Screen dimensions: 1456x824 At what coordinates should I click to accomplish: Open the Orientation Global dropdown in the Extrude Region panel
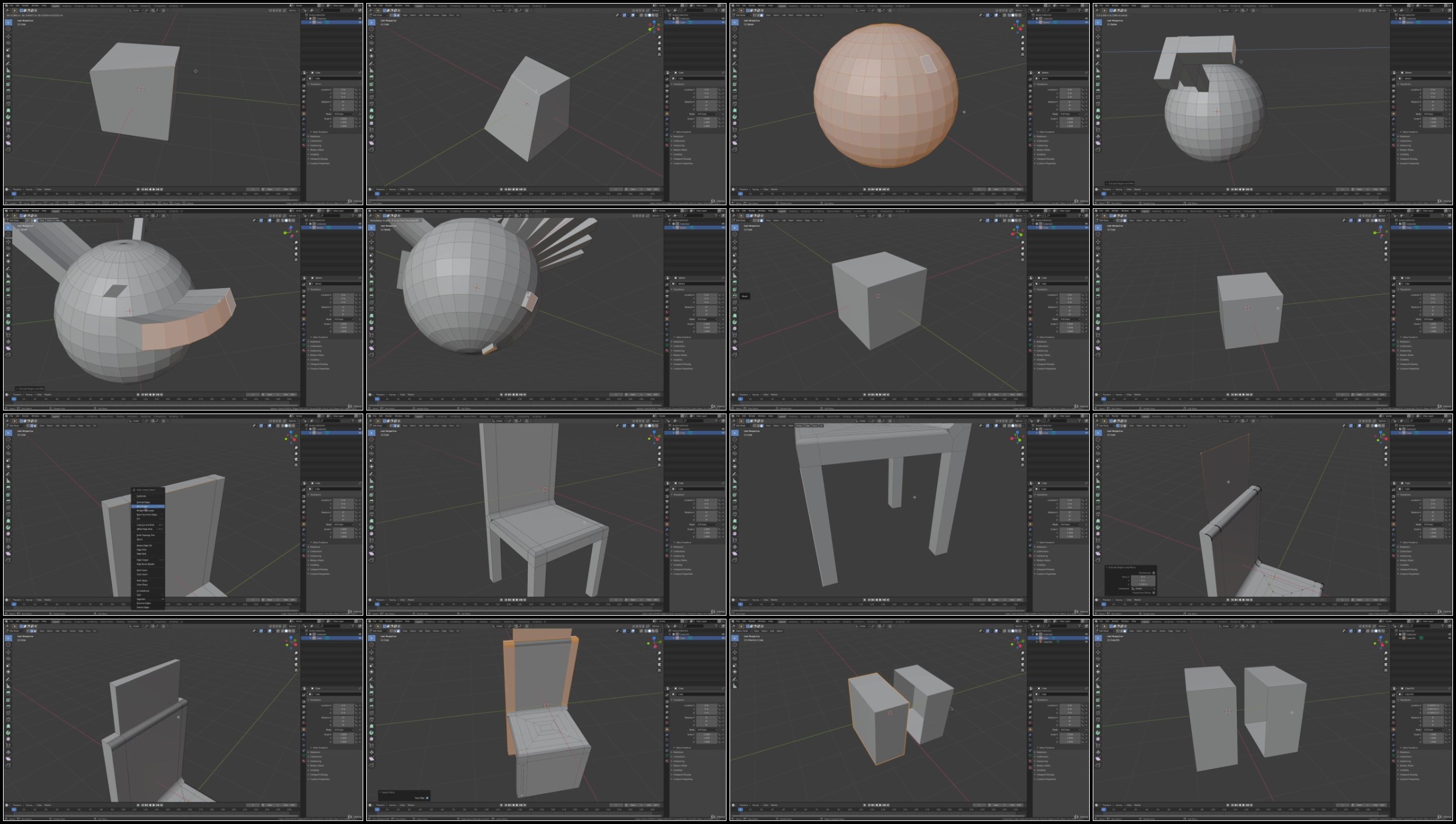coord(1143,588)
